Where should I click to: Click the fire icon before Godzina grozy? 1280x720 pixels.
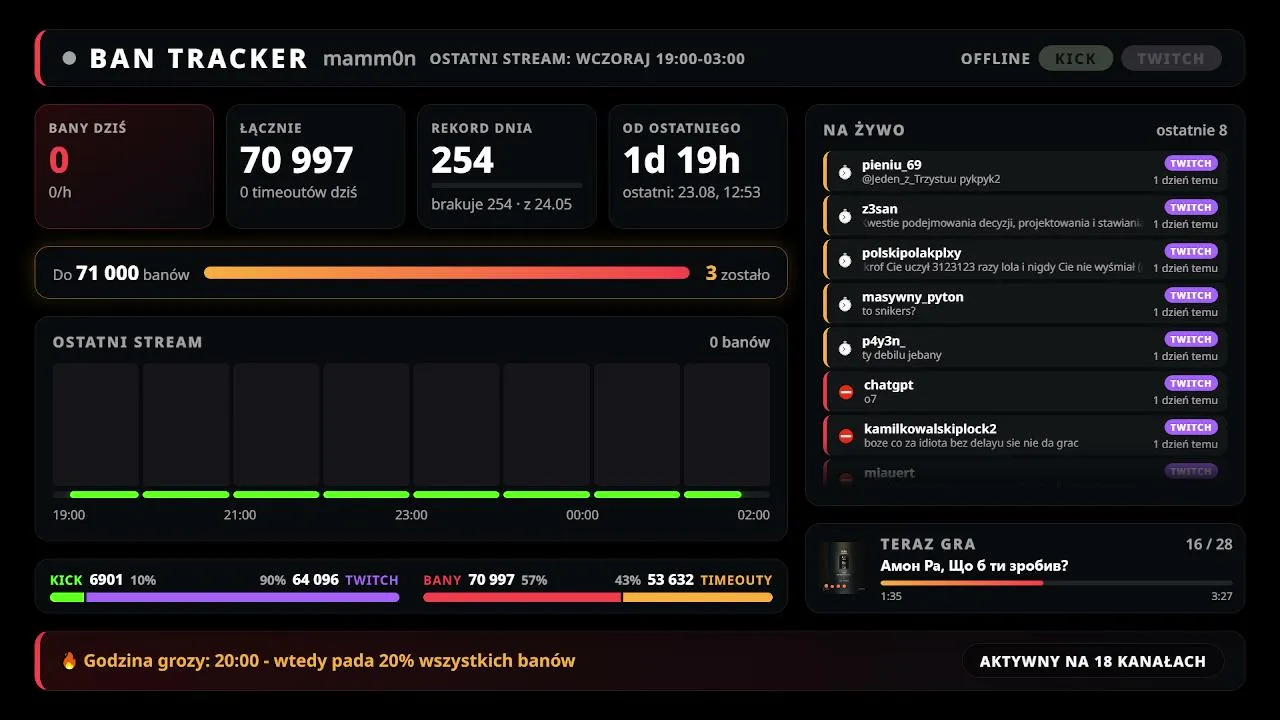pyautogui.click(x=69, y=661)
